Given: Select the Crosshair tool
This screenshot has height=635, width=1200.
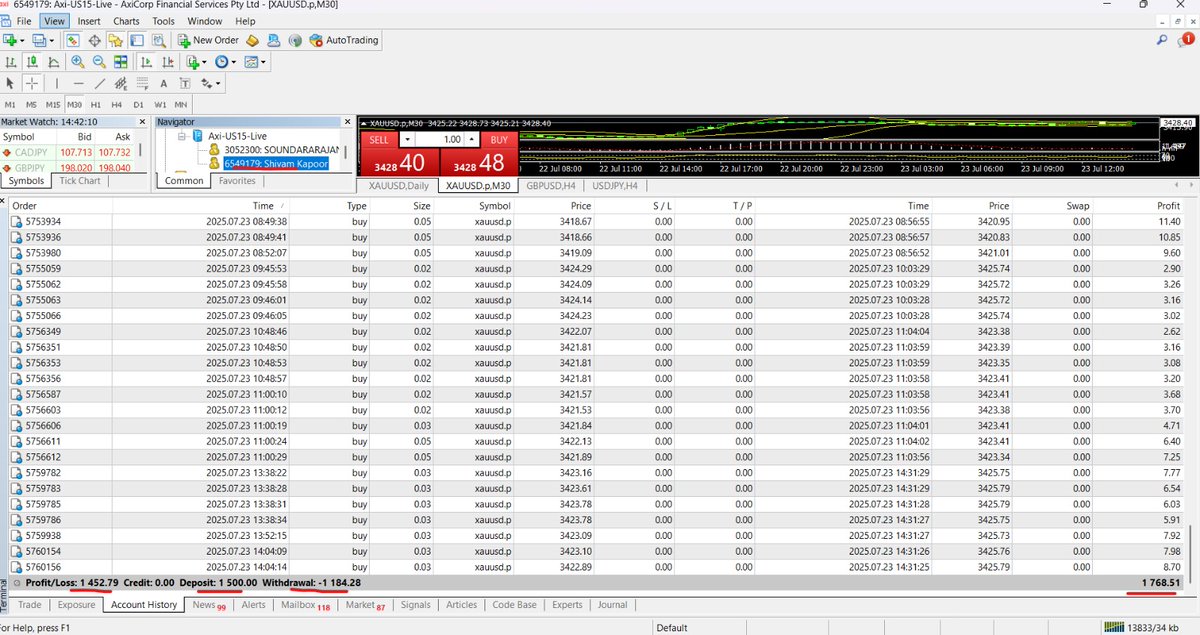Looking at the screenshot, I should pyautogui.click(x=32, y=84).
